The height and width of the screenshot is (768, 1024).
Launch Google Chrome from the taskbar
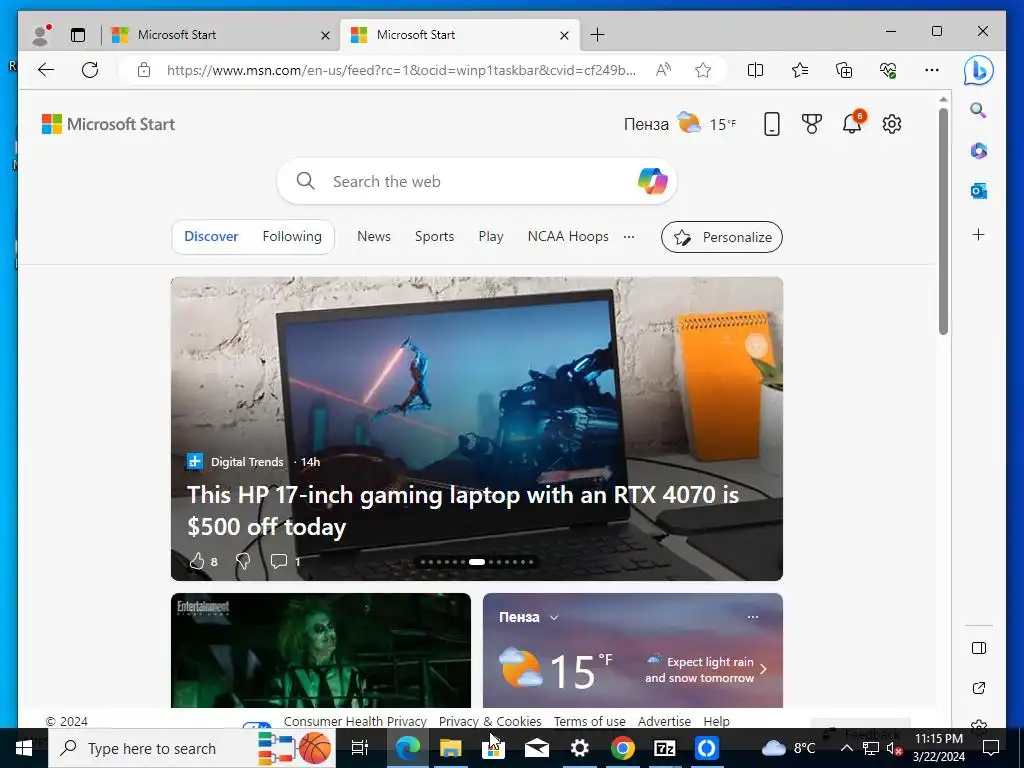pyautogui.click(x=622, y=748)
